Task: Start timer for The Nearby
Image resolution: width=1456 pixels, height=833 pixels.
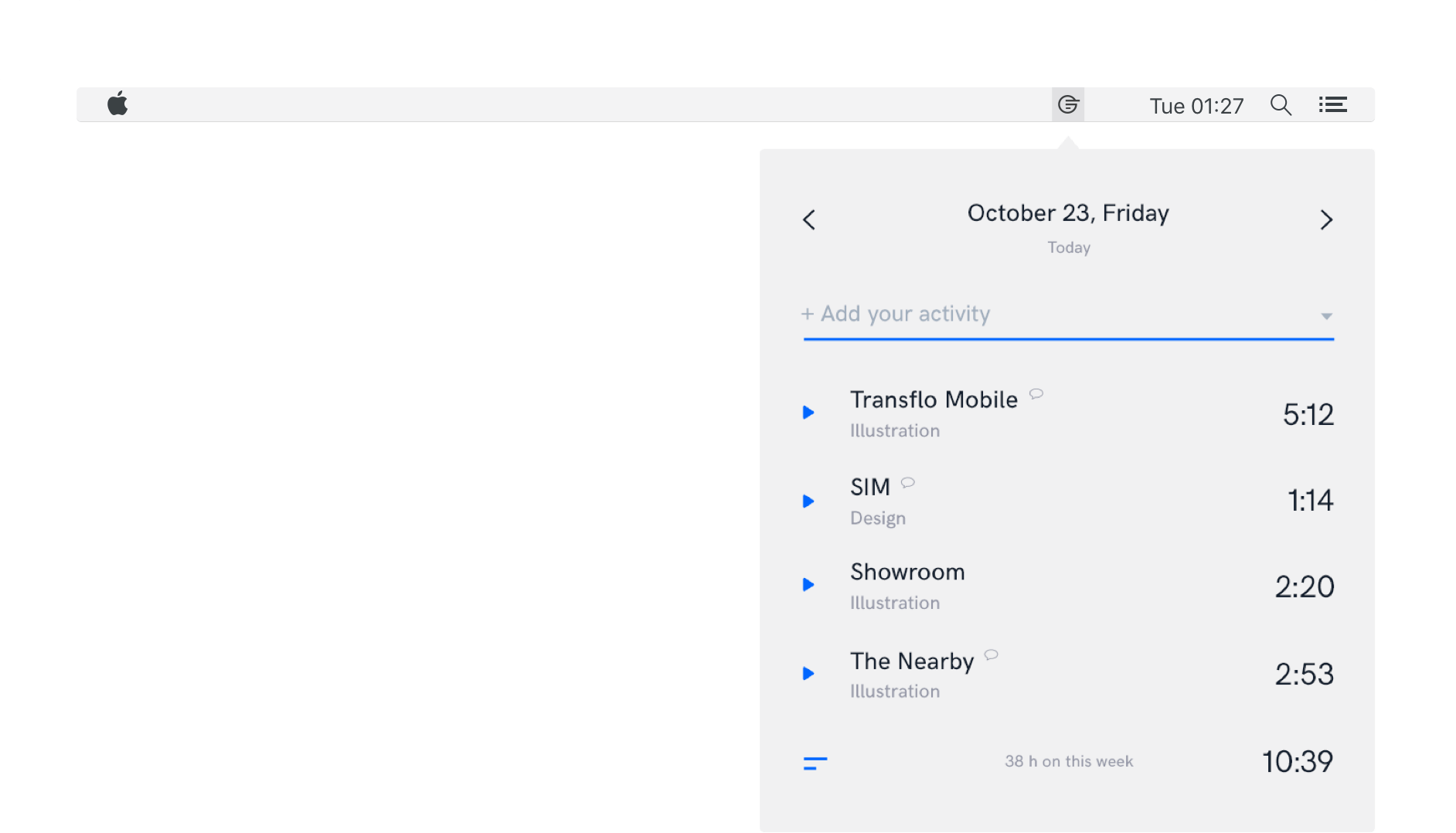Action: click(808, 674)
